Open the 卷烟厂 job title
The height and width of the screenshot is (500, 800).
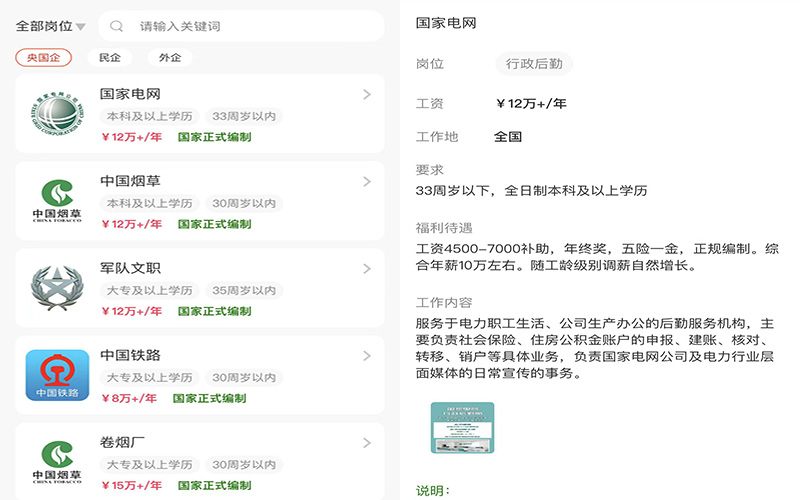click(122, 442)
